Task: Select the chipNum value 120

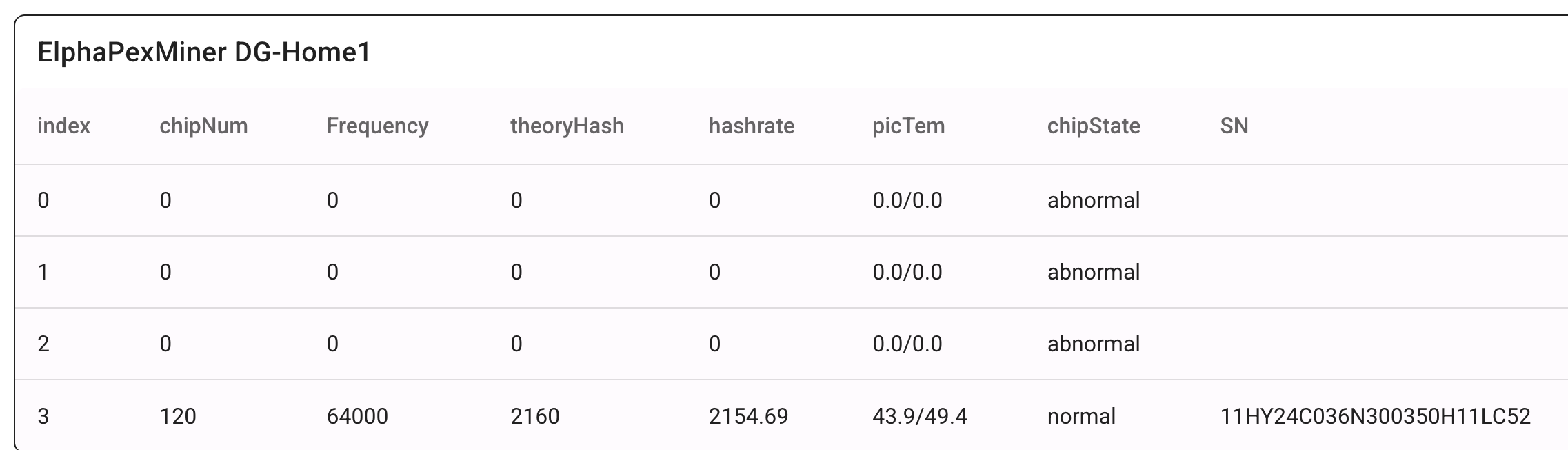Action: pos(178,416)
